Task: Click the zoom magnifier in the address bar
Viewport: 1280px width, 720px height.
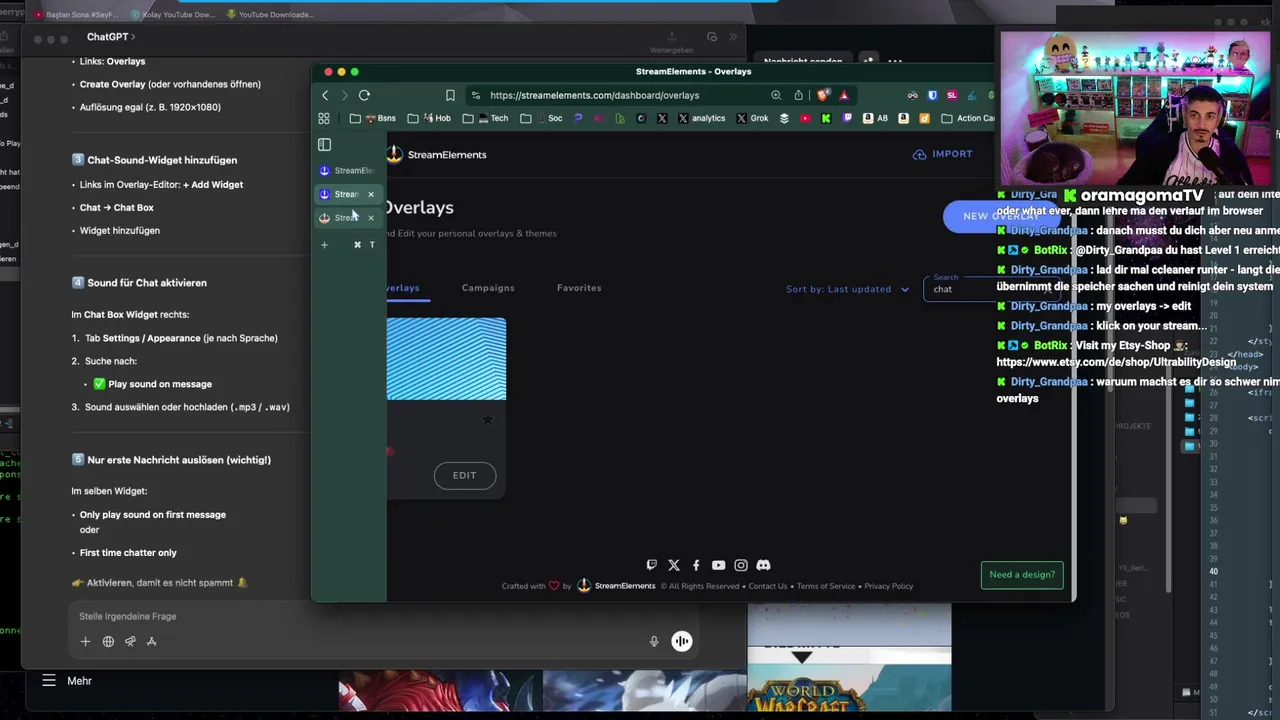Action: point(776,95)
